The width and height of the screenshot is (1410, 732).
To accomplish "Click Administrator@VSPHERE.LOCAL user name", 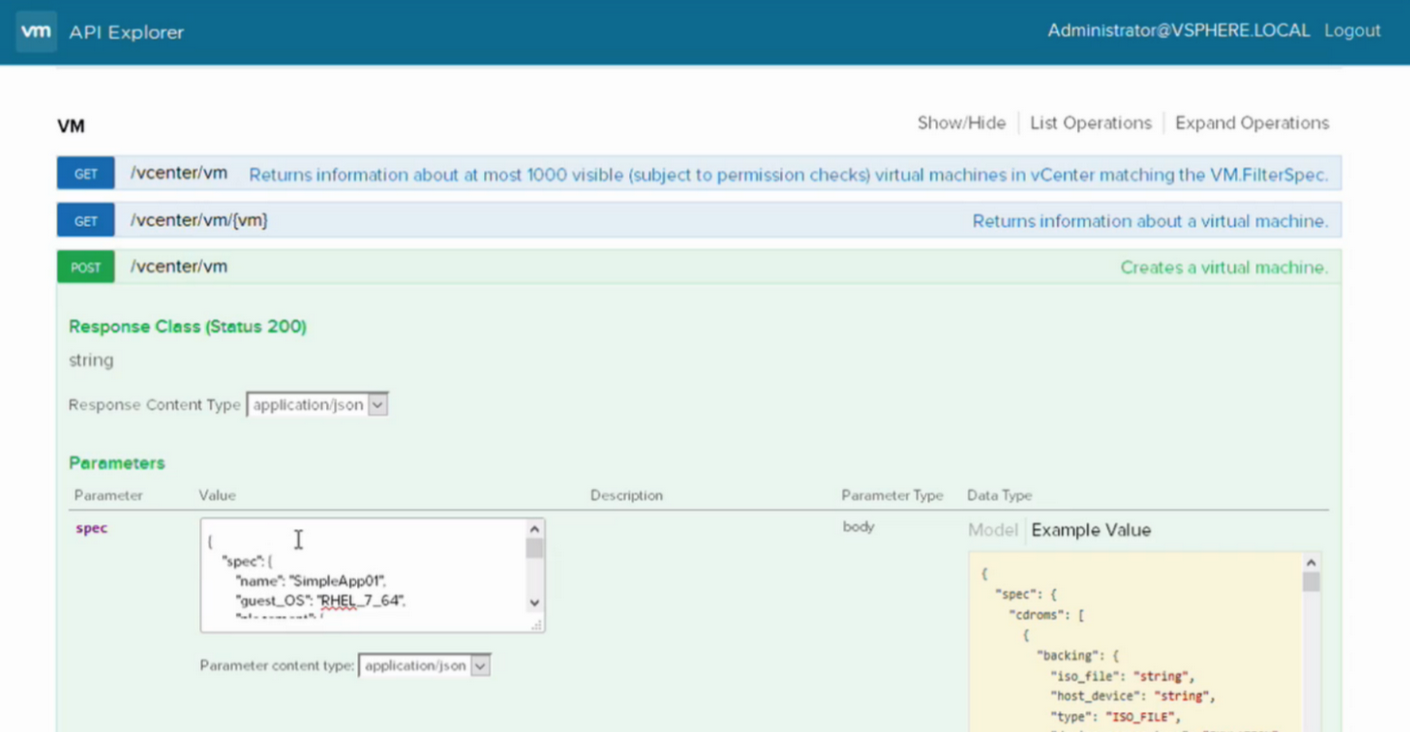I will pyautogui.click(x=1178, y=31).
